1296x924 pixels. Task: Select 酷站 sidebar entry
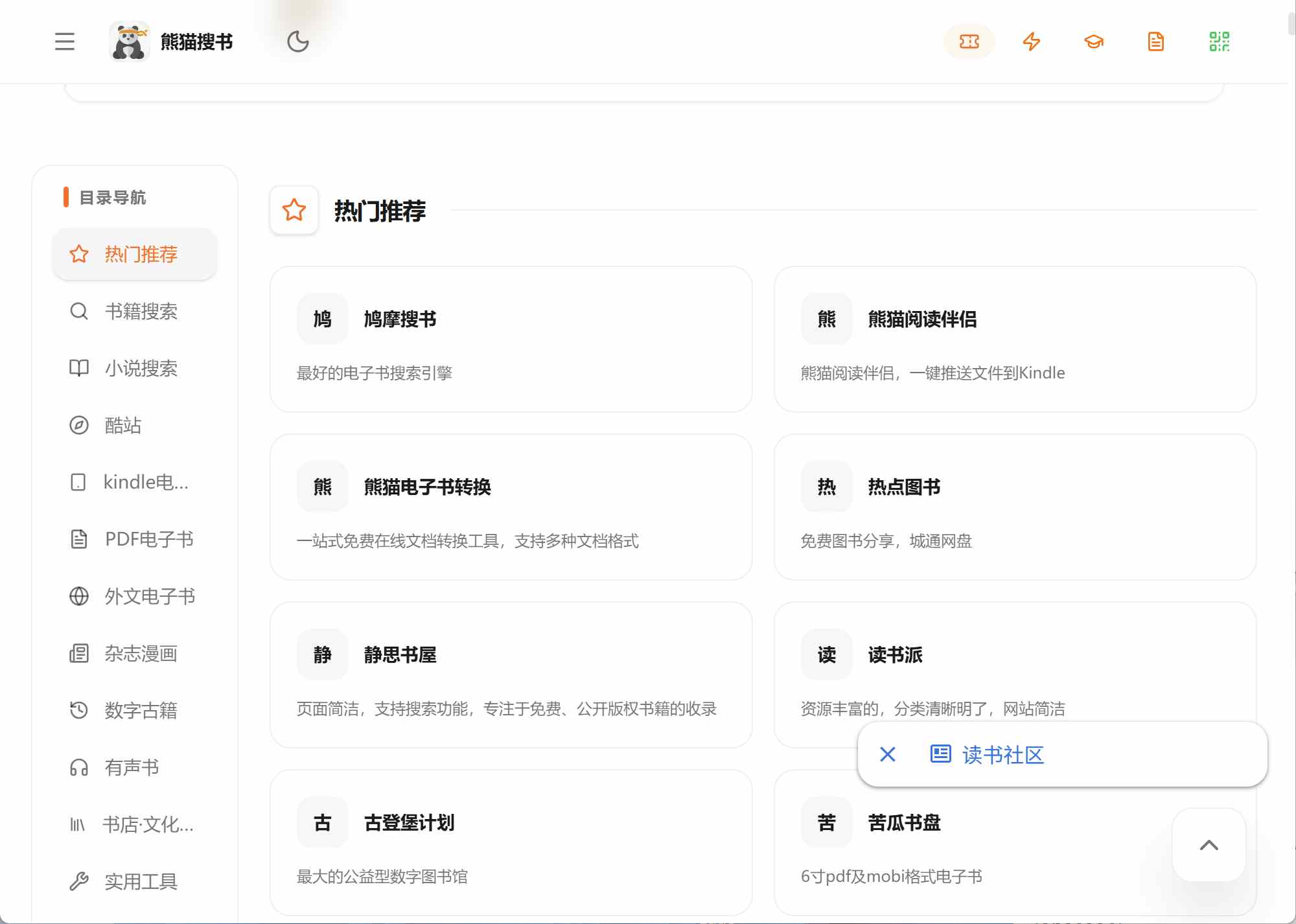click(135, 425)
